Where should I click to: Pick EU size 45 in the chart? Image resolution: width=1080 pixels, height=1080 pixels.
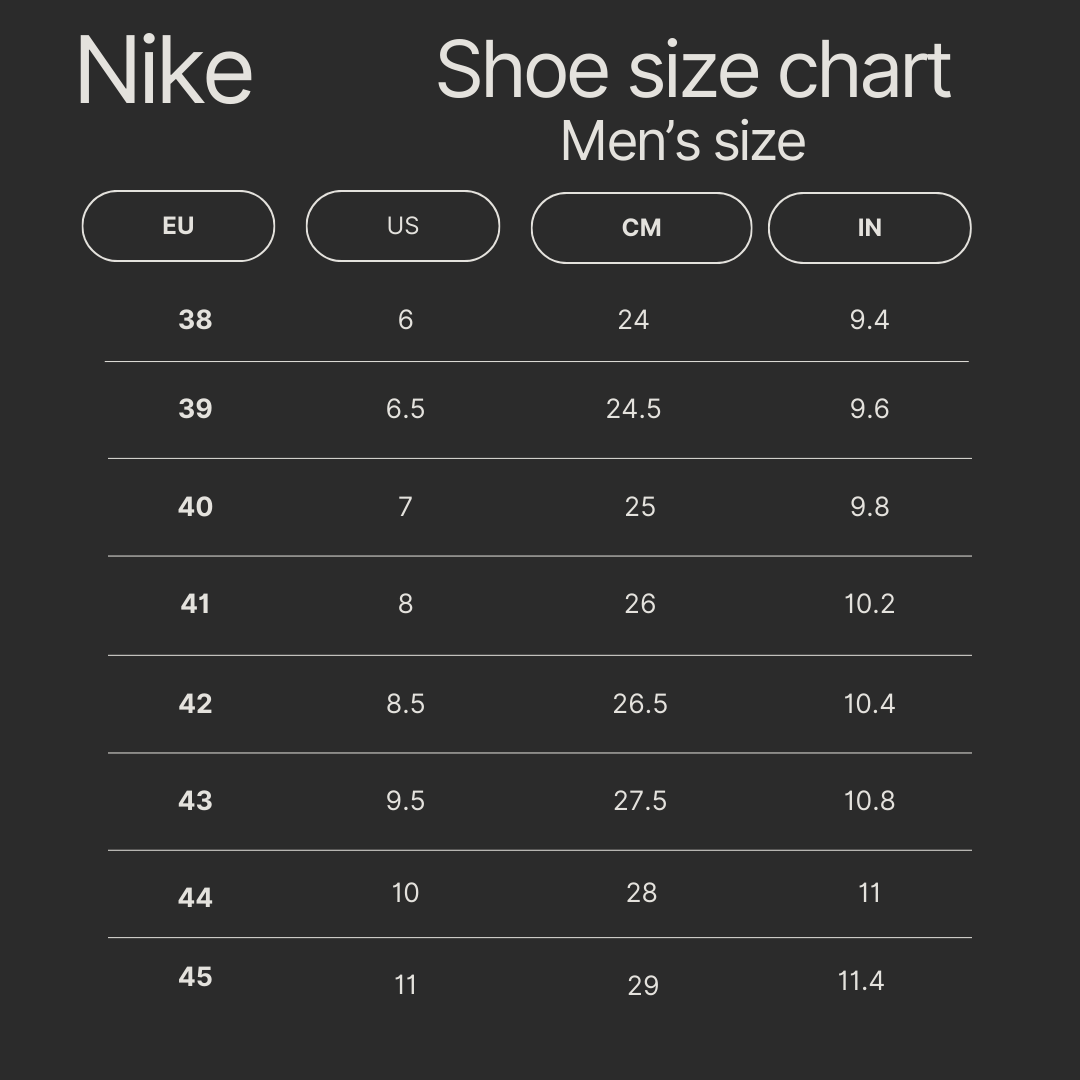(195, 977)
